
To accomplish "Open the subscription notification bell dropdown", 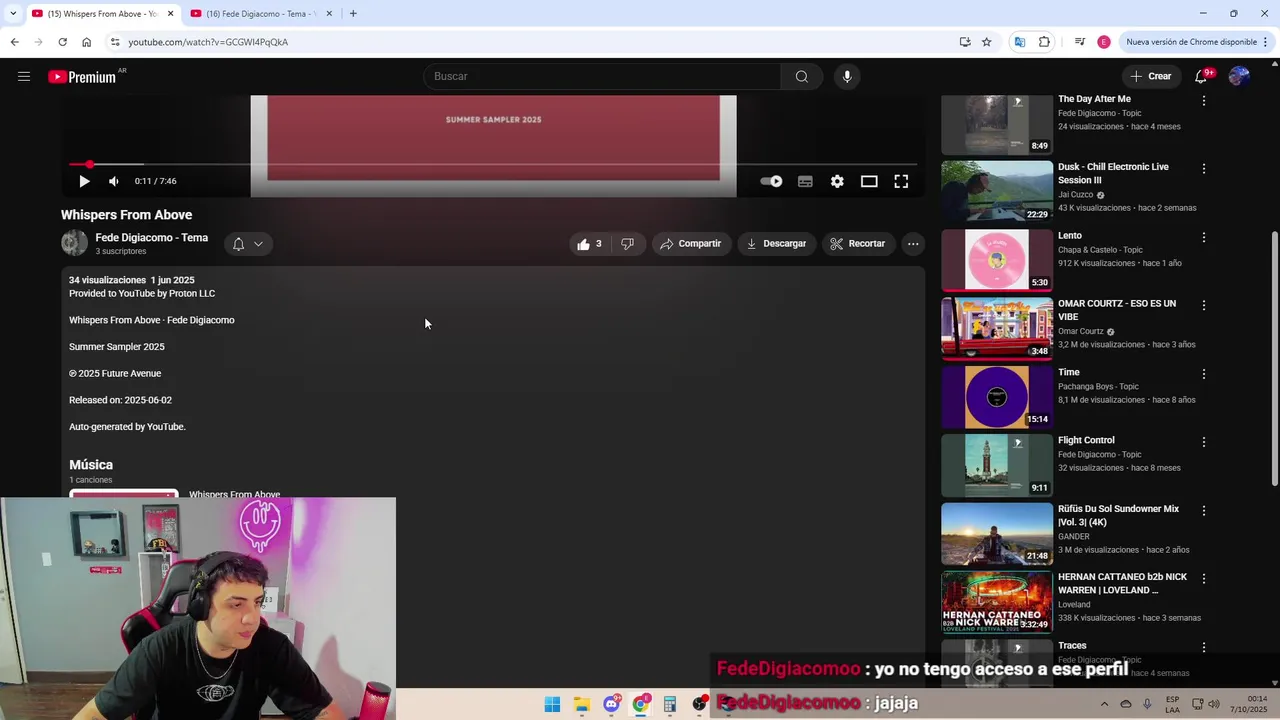I will click(248, 243).
